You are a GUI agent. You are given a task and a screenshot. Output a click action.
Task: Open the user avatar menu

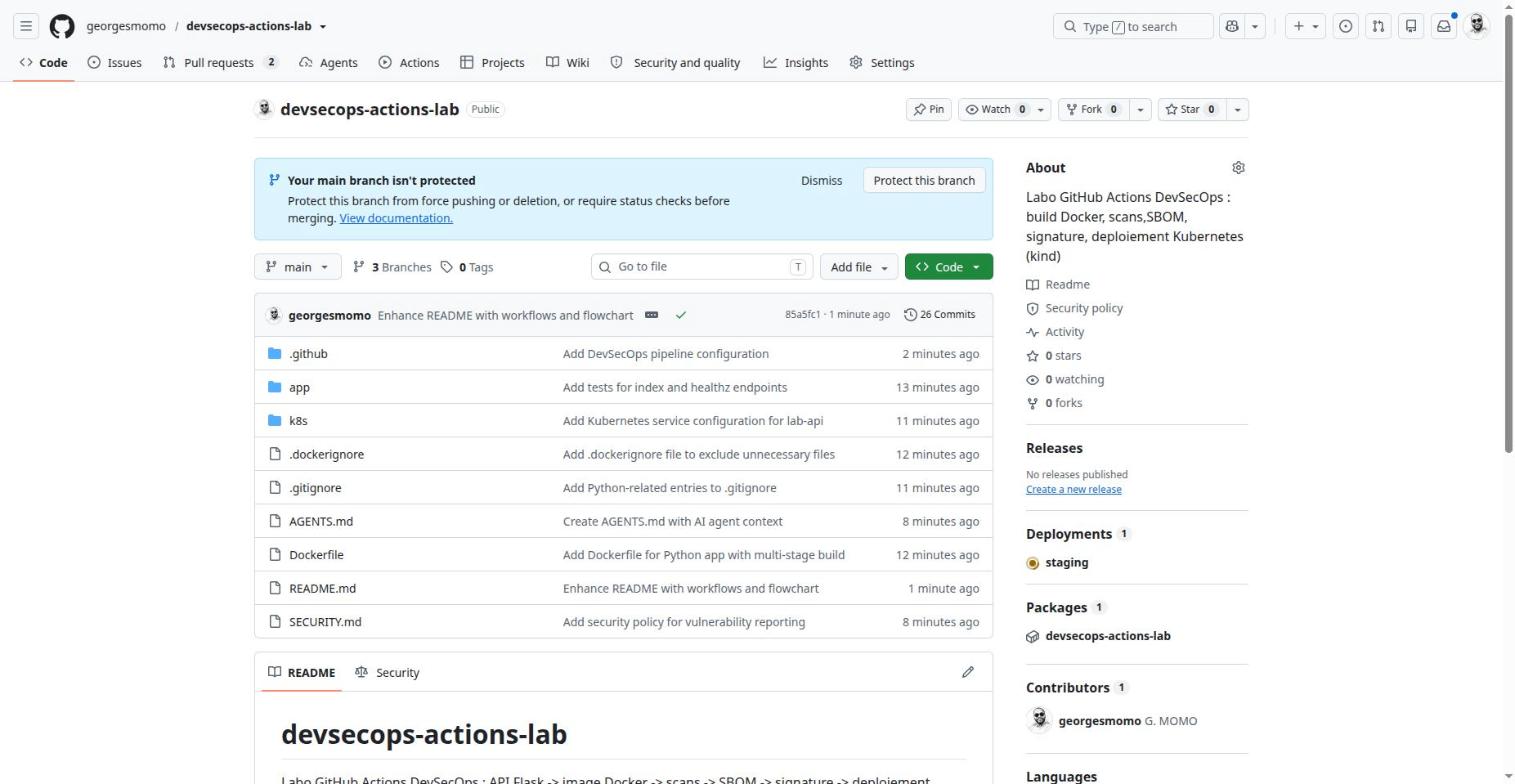[1477, 26]
